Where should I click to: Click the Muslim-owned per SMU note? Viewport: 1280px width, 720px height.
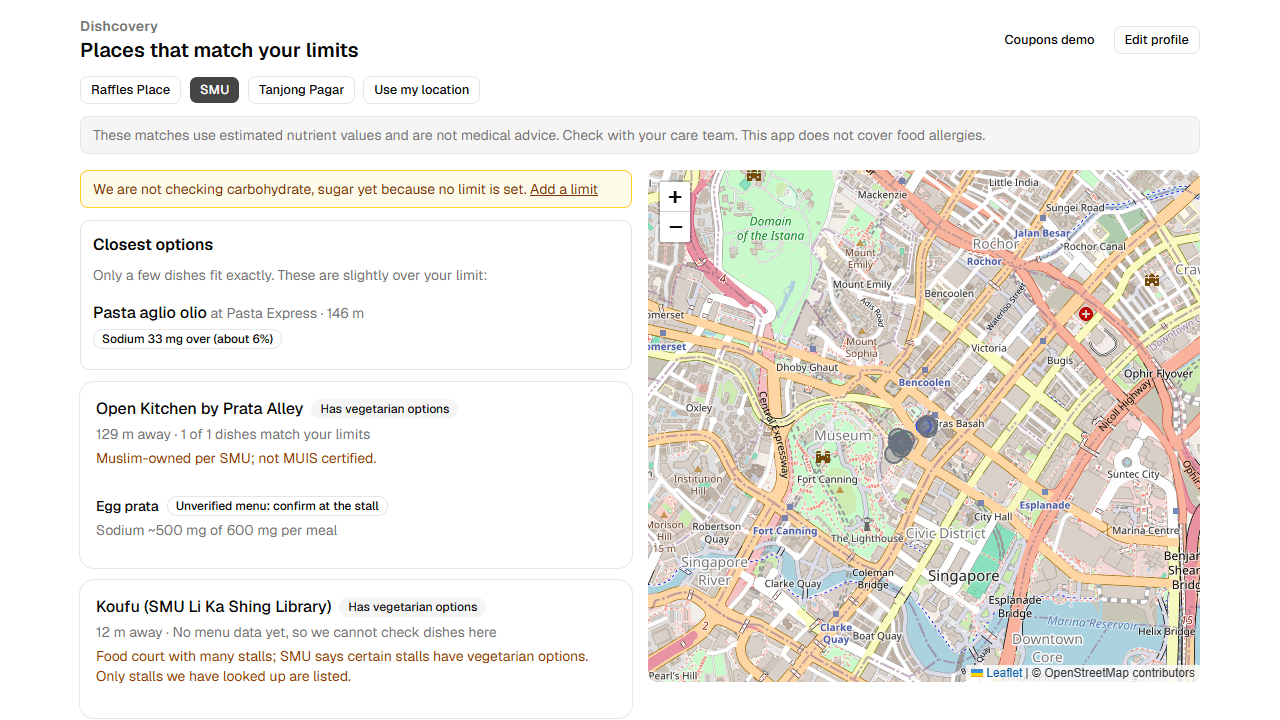pyautogui.click(x=236, y=459)
